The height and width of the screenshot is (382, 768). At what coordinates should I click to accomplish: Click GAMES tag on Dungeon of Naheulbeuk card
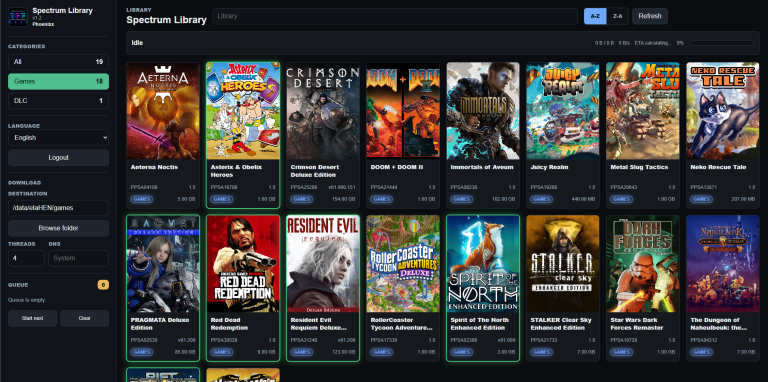pos(701,352)
